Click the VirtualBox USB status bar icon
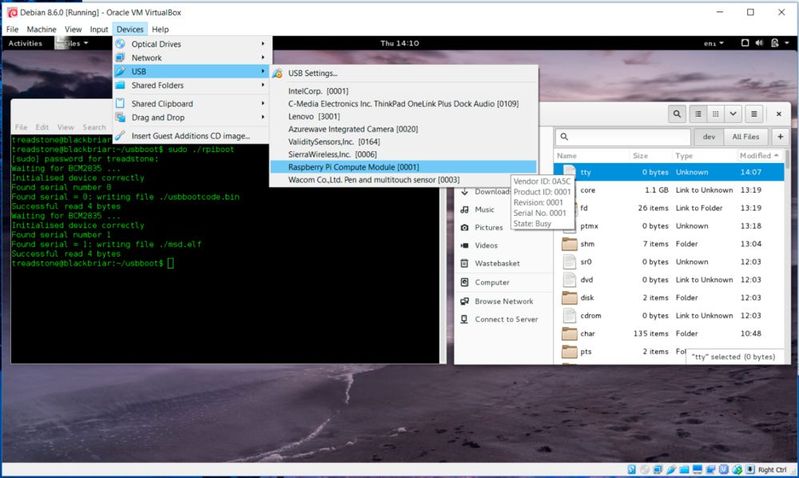Image resolution: width=799 pixels, height=478 pixels. 671,469
